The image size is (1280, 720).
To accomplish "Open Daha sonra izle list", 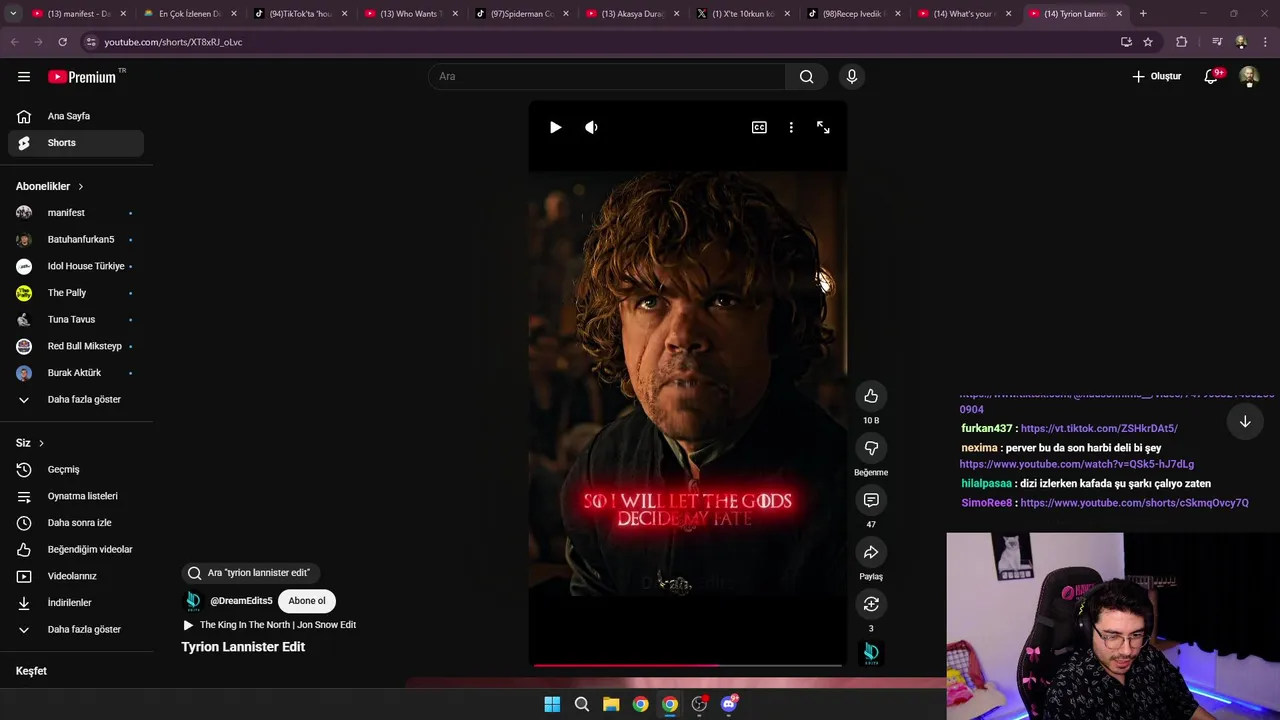I will (76, 523).
